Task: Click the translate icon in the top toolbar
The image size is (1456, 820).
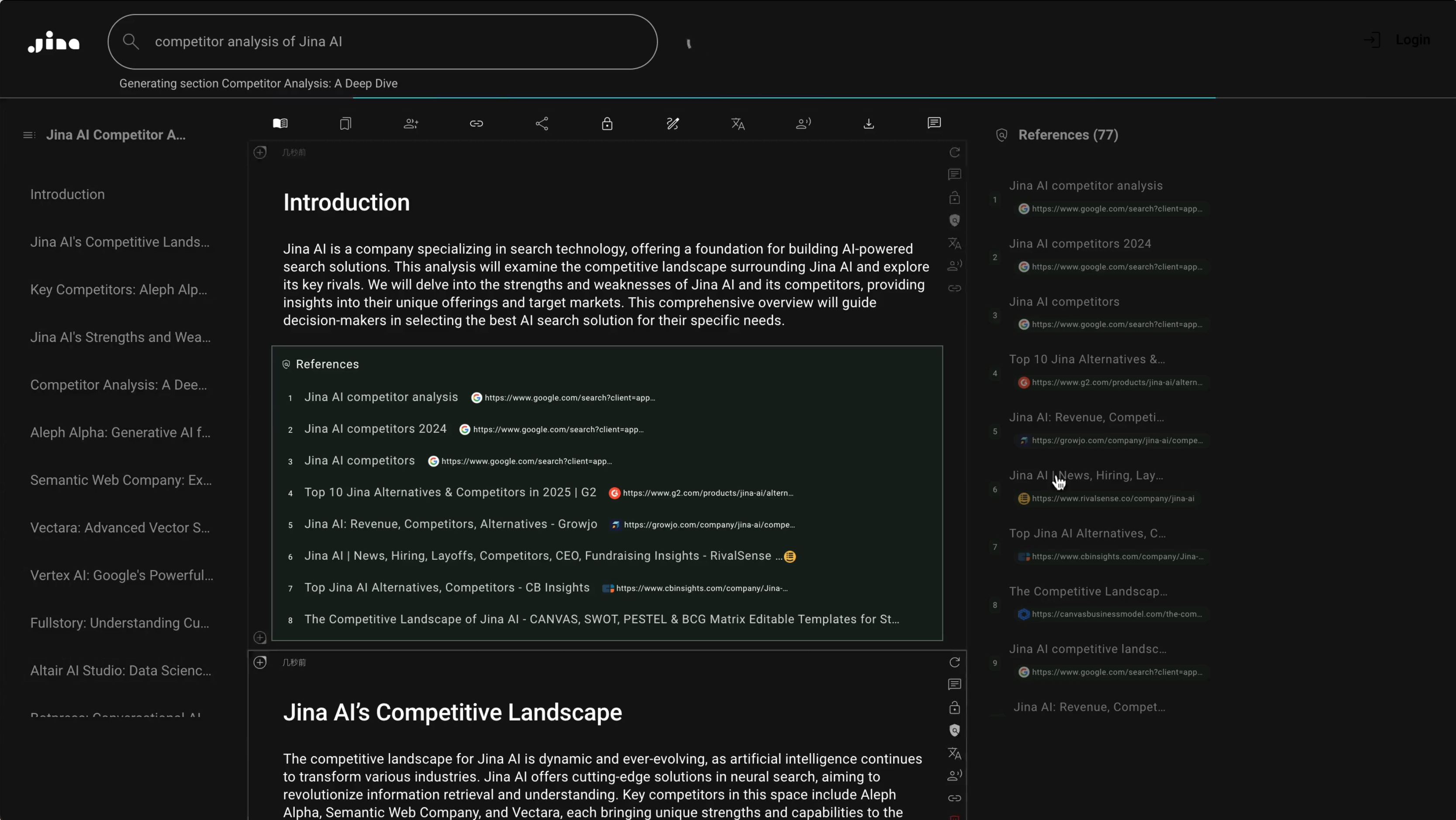Action: [738, 124]
